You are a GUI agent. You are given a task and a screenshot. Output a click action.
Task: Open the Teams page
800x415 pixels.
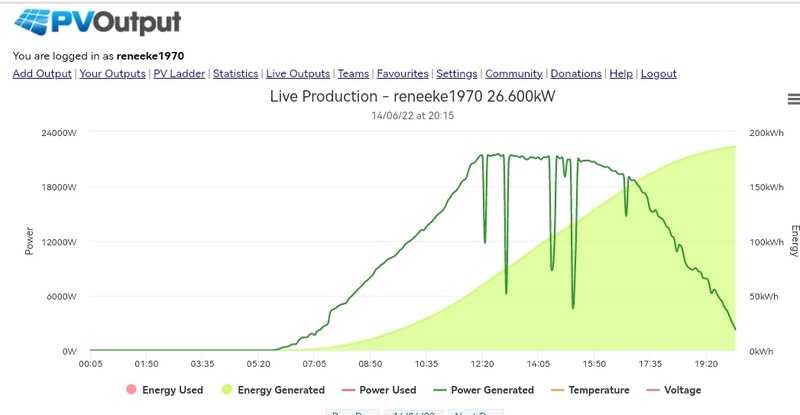pos(353,74)
